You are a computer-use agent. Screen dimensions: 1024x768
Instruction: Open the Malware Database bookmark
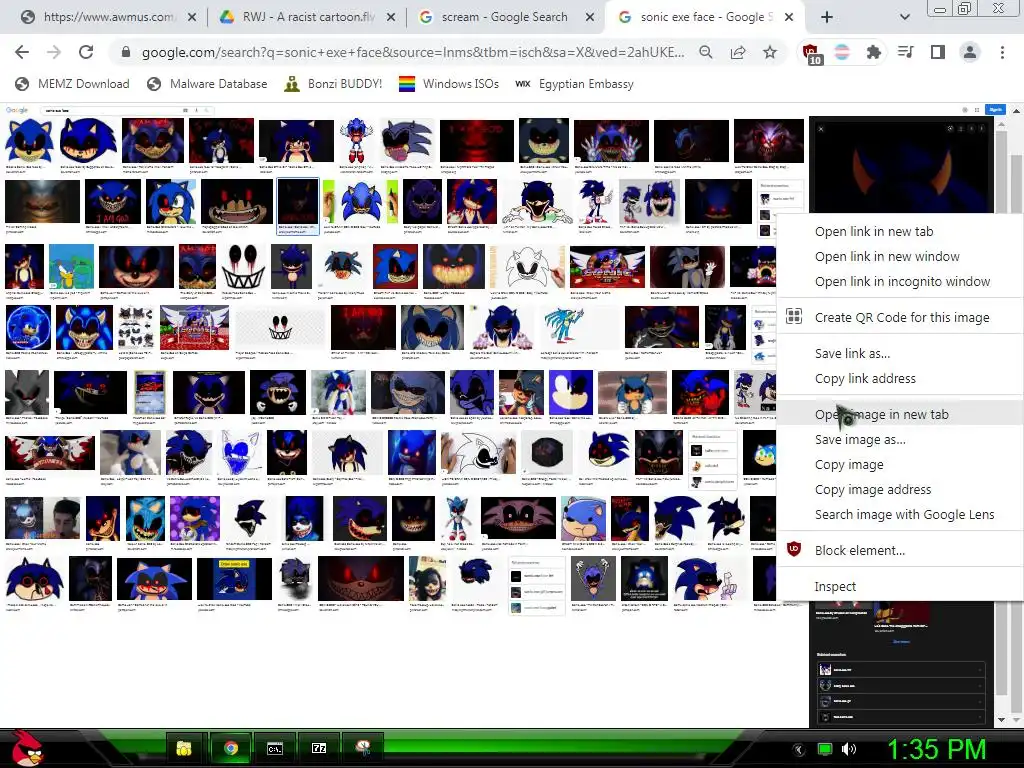tap(208, 84)
